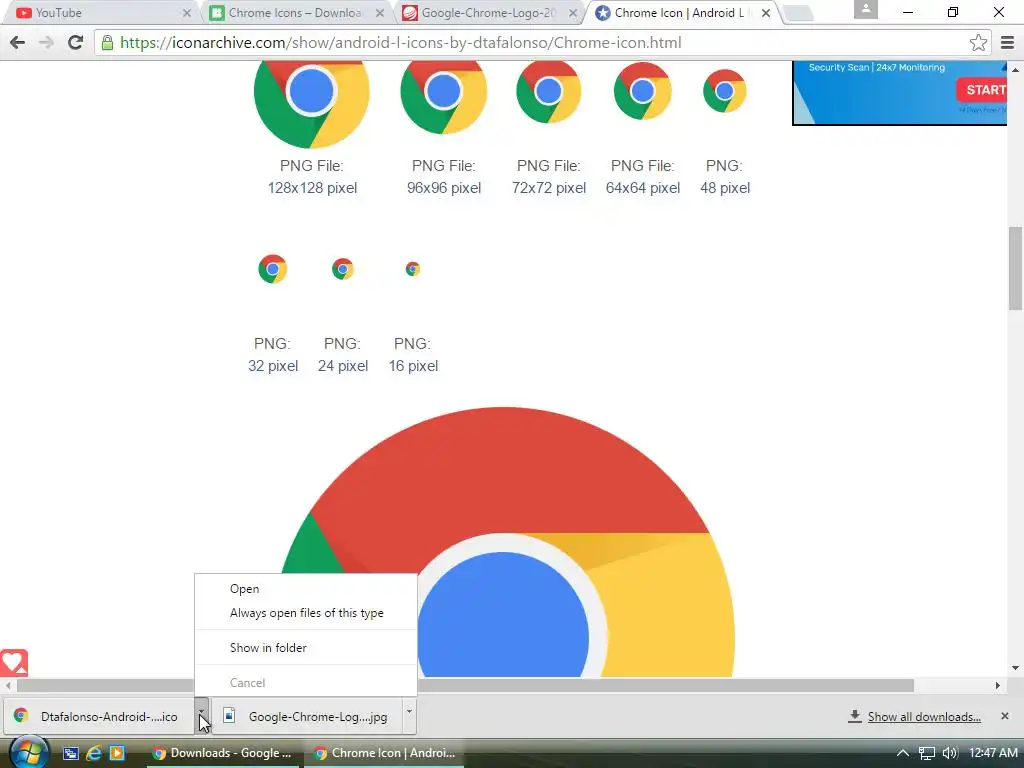
Task: Click the URL address bar field
Action: pyautogui.click(x=542, y=42)
